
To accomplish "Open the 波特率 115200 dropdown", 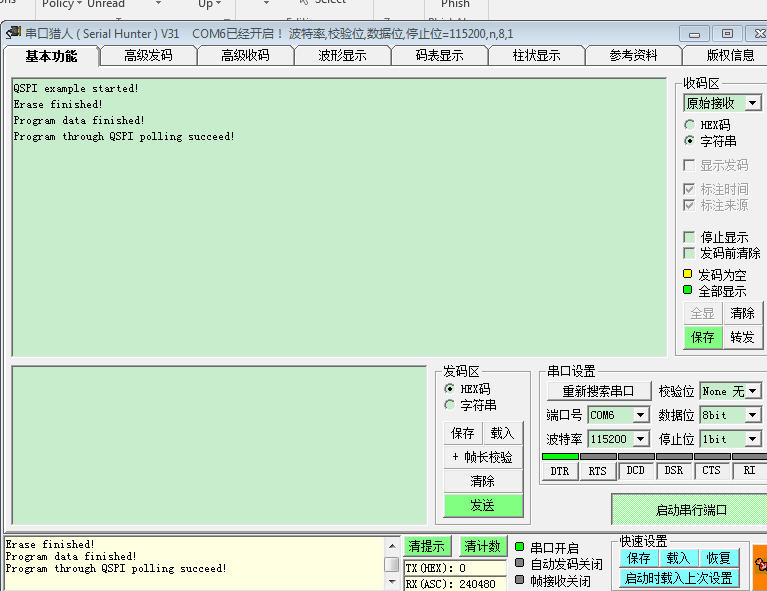I will click(x=640, y=439).
